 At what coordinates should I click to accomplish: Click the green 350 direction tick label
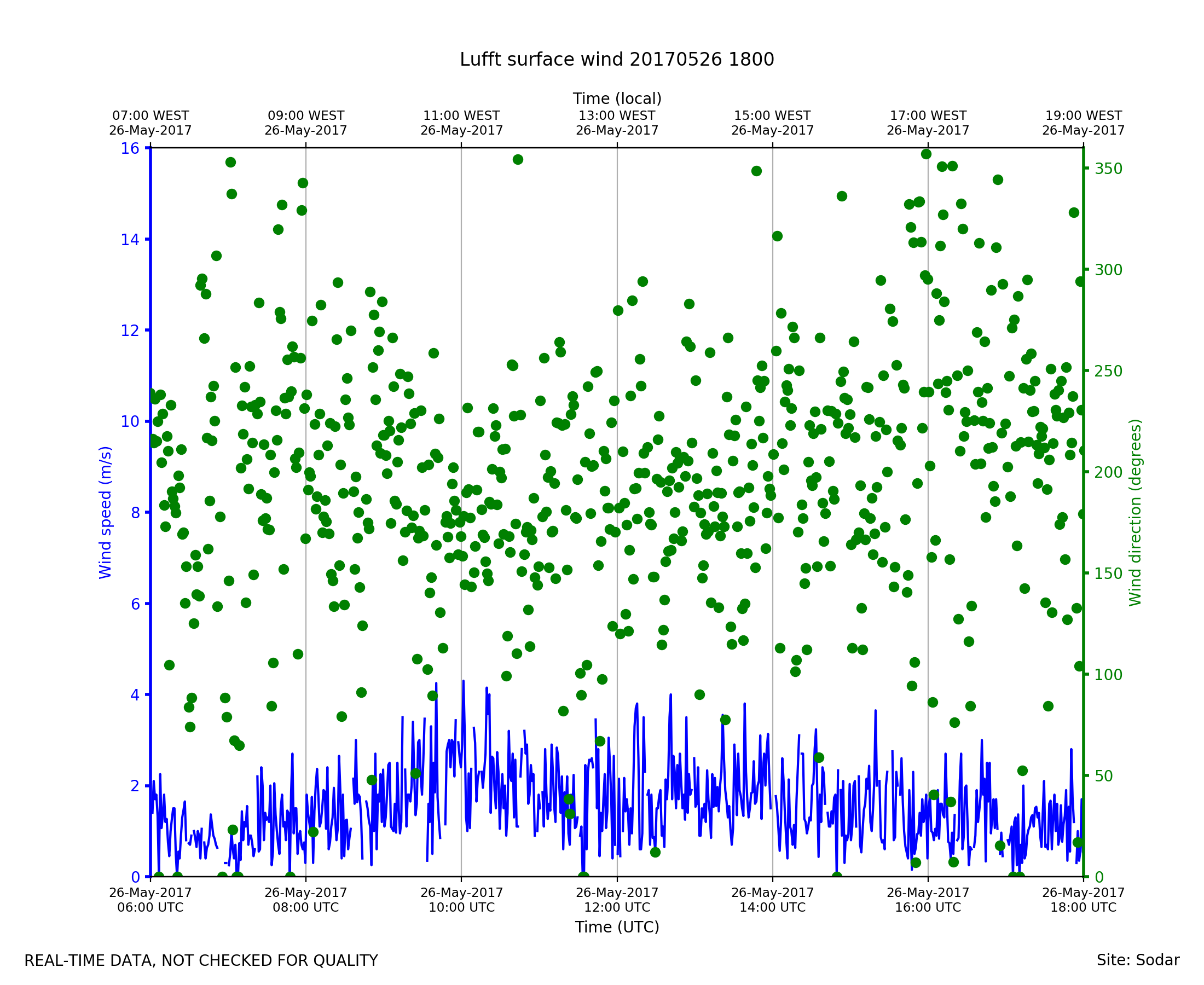tap(1109, 169)
